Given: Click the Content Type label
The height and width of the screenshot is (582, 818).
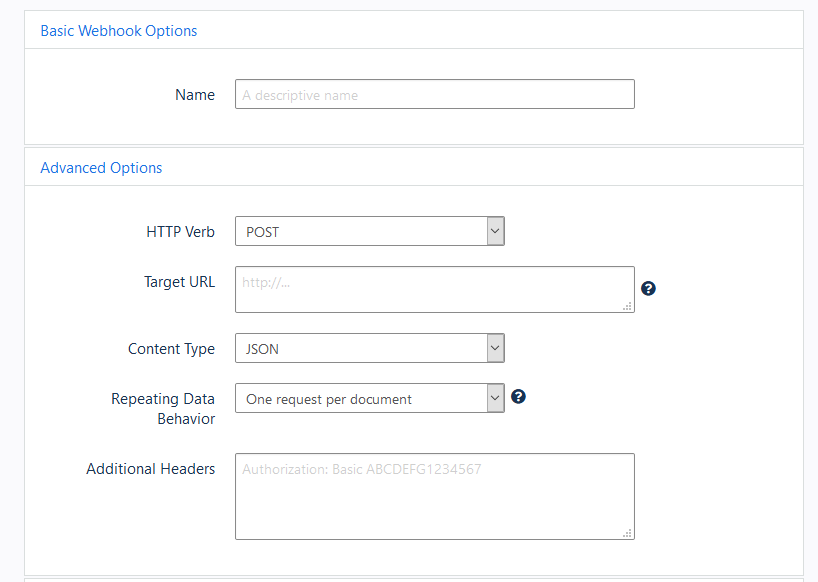Looking at the screenshot, I should click(x=171, y=349).
